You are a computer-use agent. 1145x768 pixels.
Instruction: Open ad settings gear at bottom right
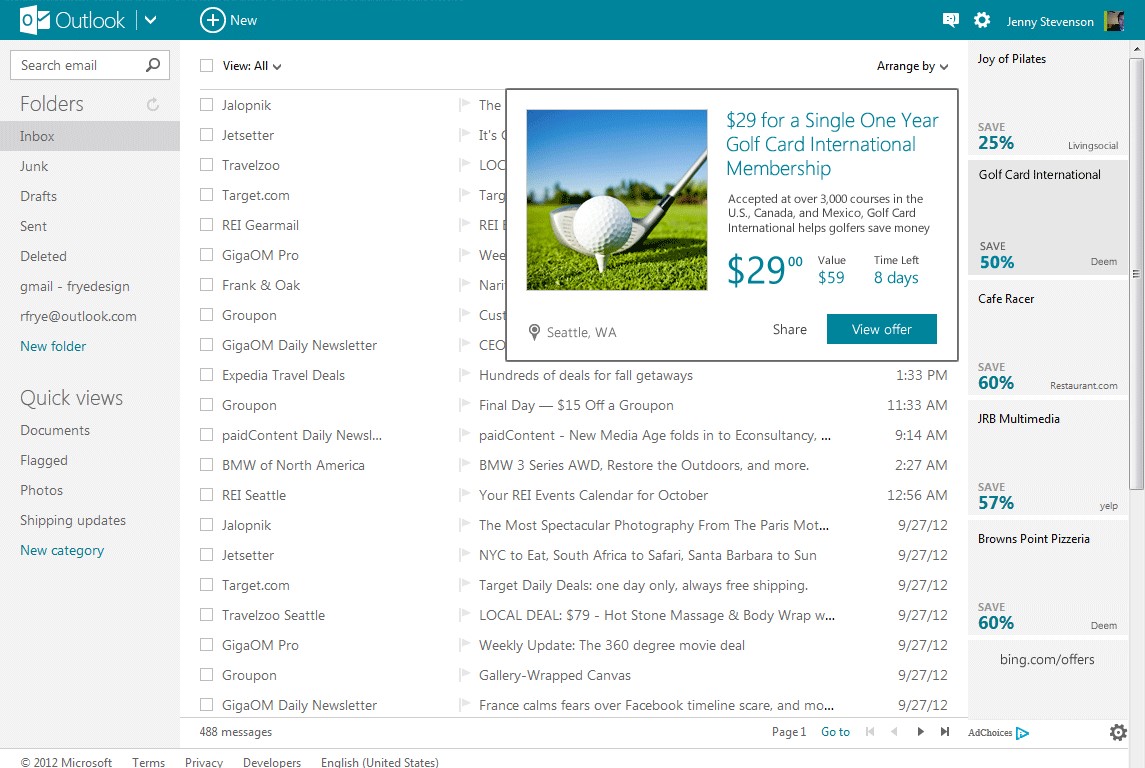[1118, 732]
